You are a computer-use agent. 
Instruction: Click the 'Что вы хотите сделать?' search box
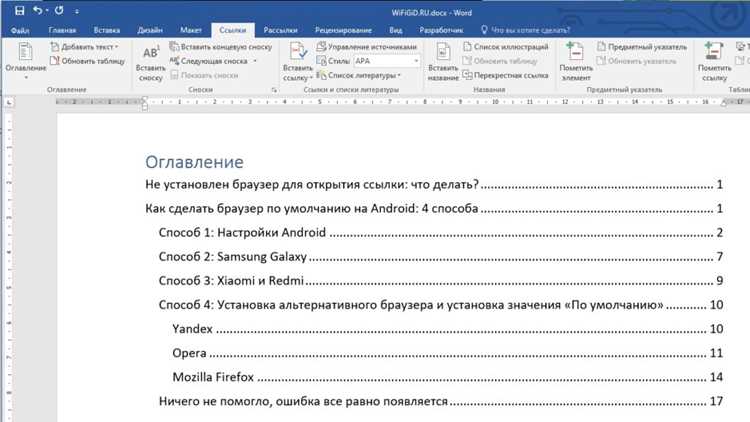[x=526, y=30]
